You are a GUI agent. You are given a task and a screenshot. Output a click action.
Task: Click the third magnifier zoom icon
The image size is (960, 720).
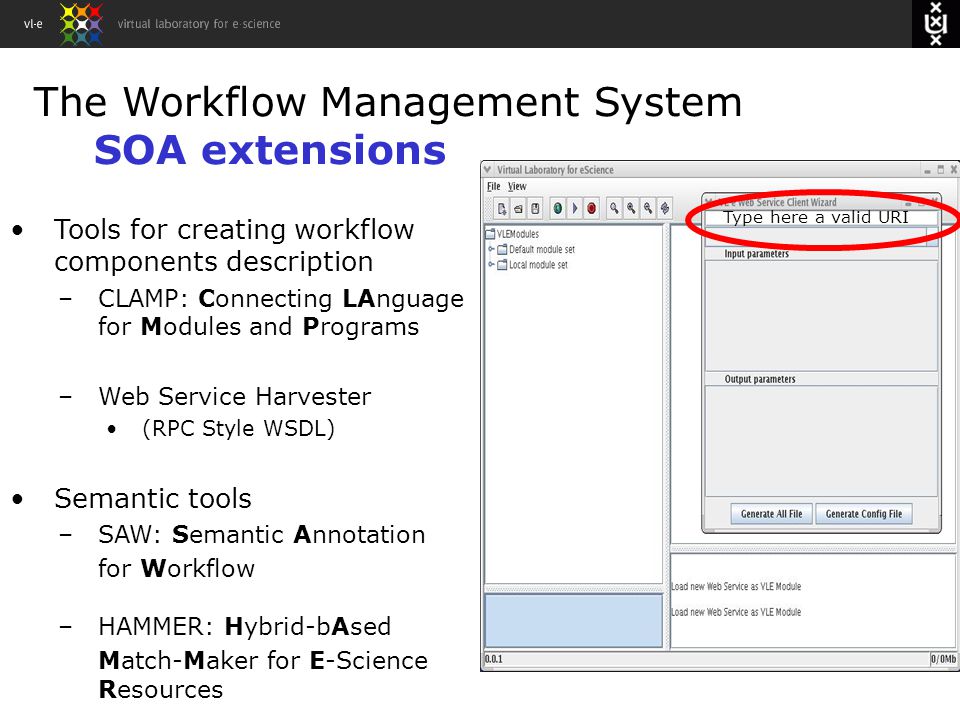pyautogui.click(x=647, y=209)
